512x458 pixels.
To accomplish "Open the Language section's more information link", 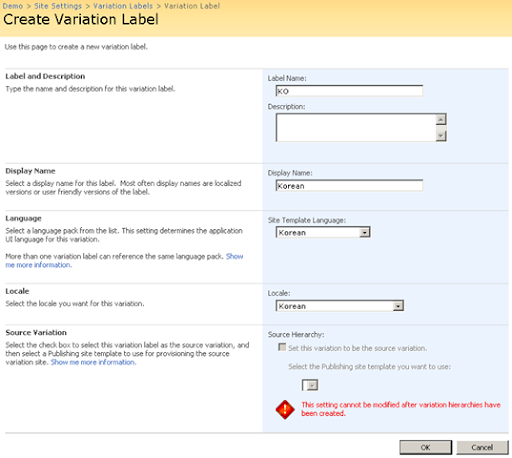I will 124,261.
